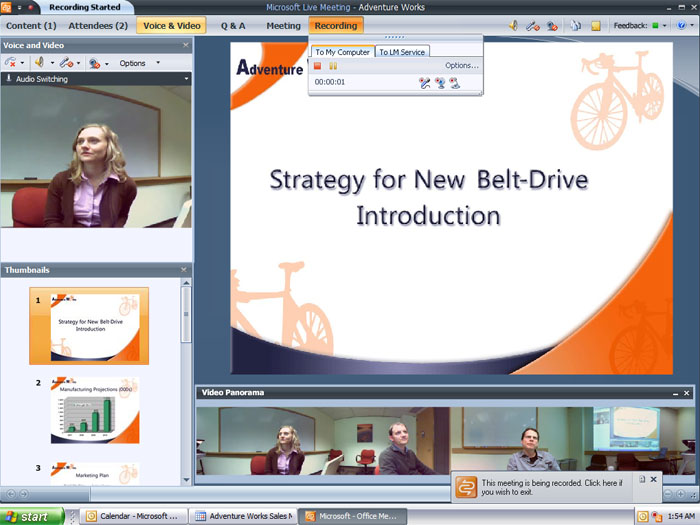Close the Voice and Video panel
The width and height of the screenshot is (700, 525).
tap(186, 45)
